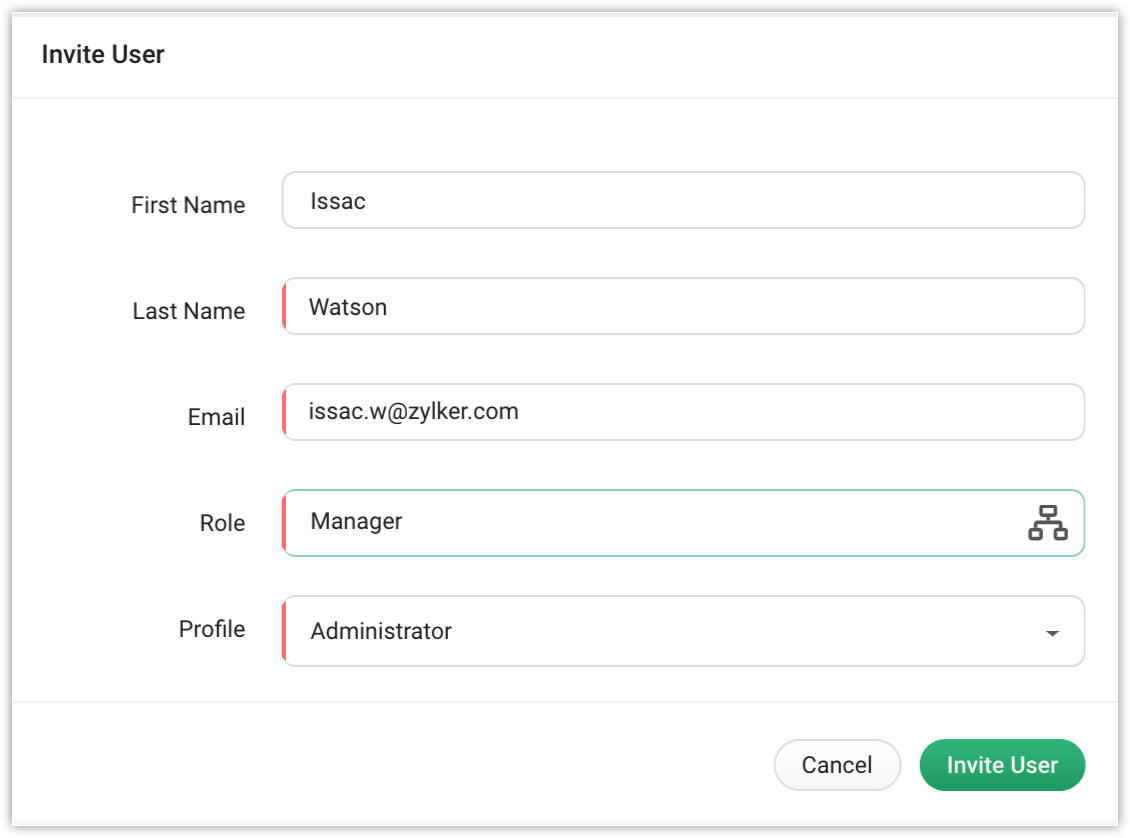Click the First Name label
Screen dimensions: 1130x838
tap(188, 205)
